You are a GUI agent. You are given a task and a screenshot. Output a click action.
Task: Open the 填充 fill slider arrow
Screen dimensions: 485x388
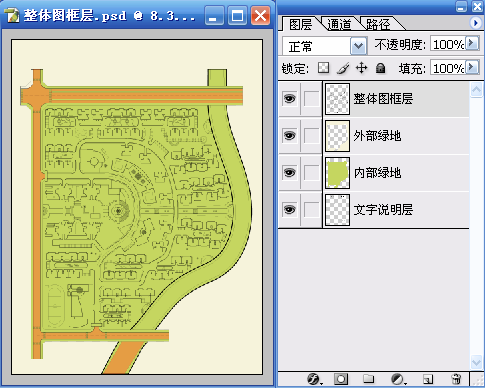[x=472, y=68]
